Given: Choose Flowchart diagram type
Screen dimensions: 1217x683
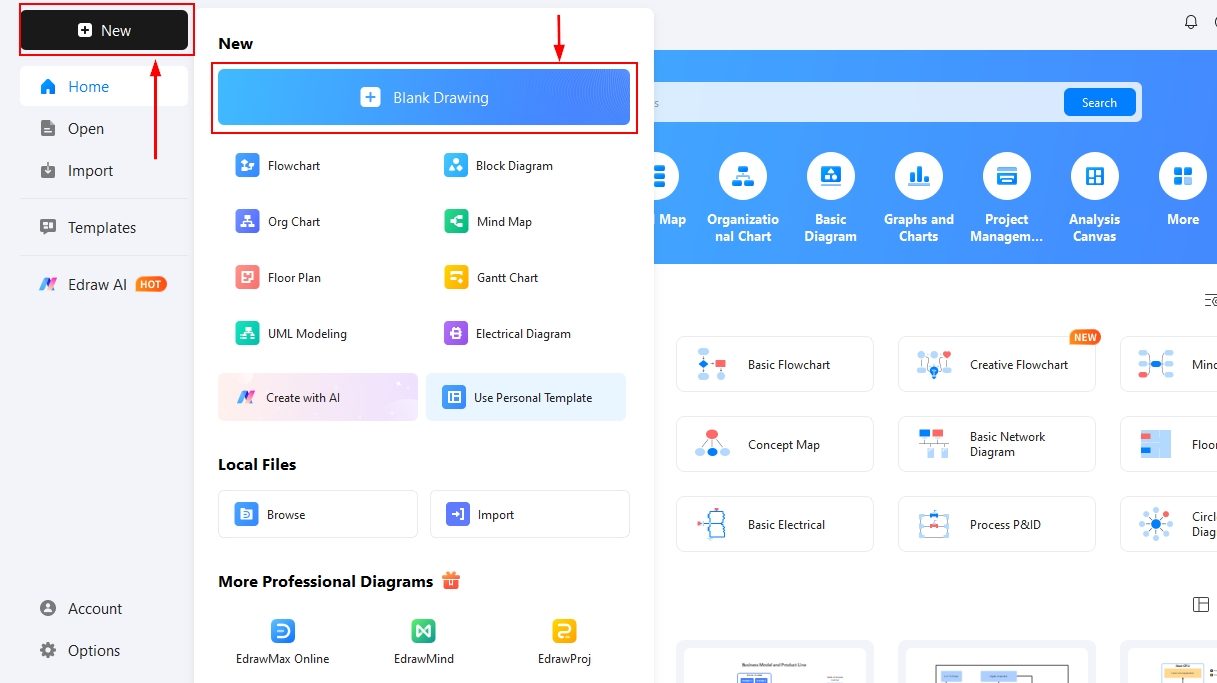Looking at the screenshot, I should coord(279,166).
